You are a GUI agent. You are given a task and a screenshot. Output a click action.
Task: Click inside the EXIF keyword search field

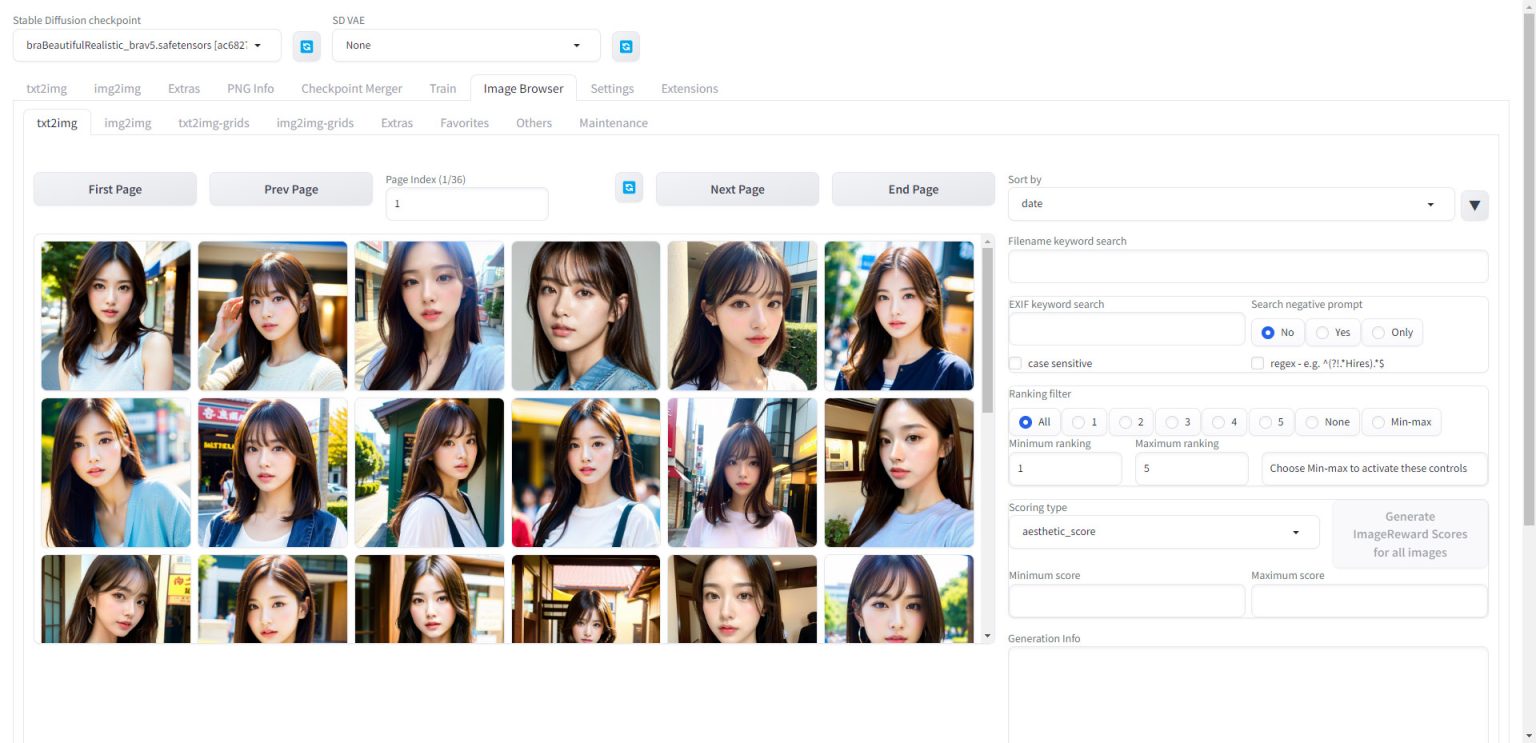point(1126,328)
